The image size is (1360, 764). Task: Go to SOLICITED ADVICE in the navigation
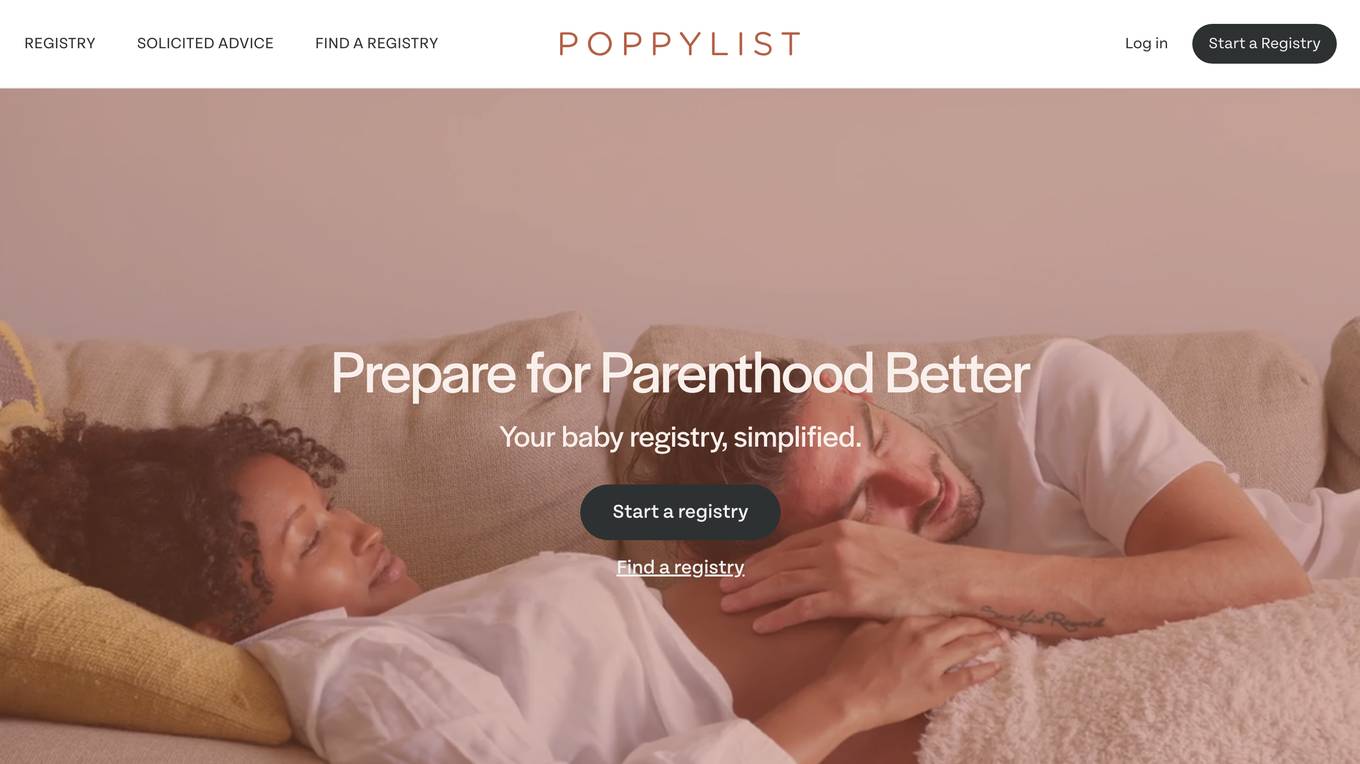pos(205,43)
